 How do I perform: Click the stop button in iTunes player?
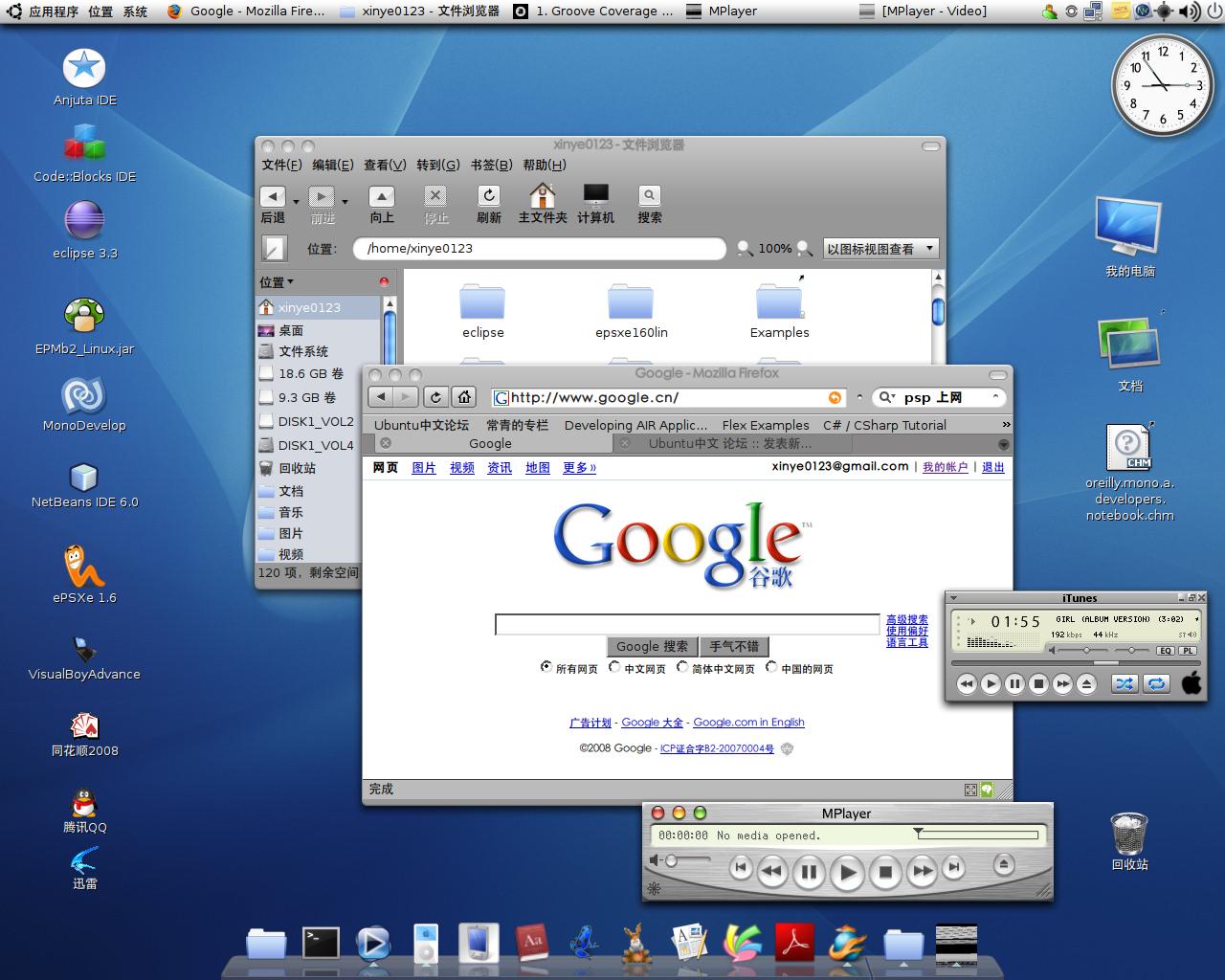point(1038,683)
